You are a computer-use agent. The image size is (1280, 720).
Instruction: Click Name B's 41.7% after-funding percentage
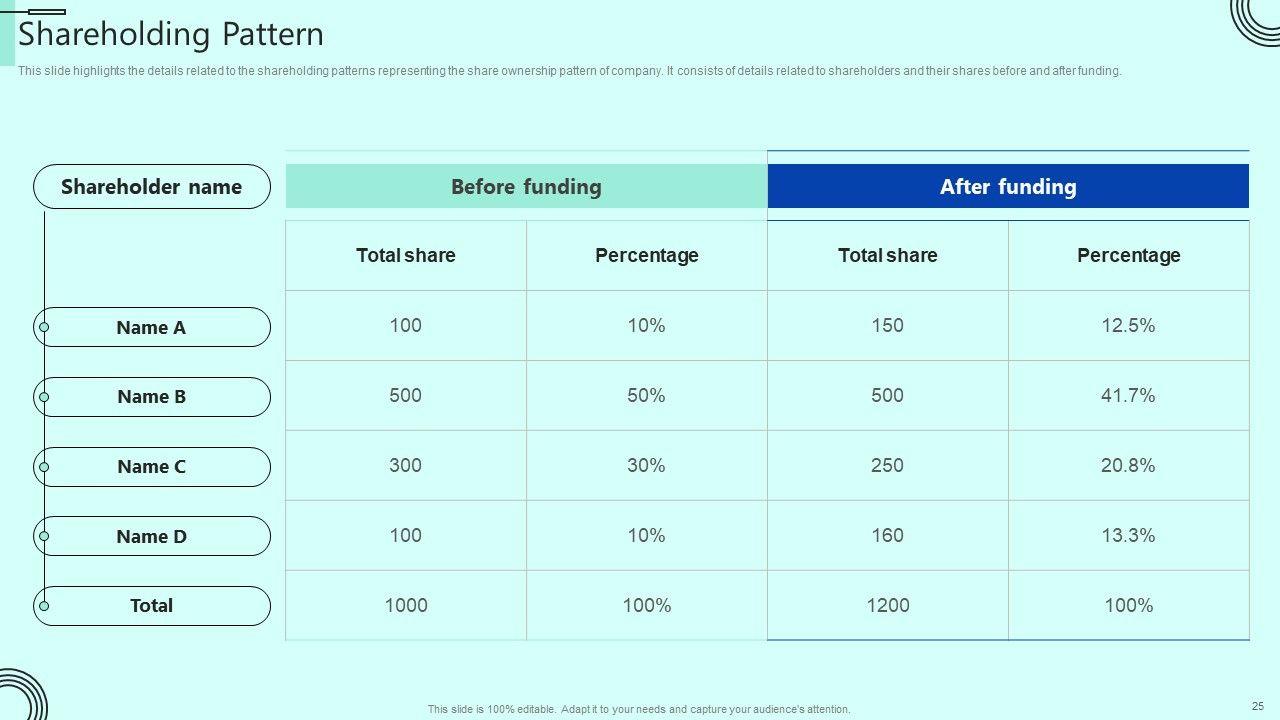[x=1128, y=396]
